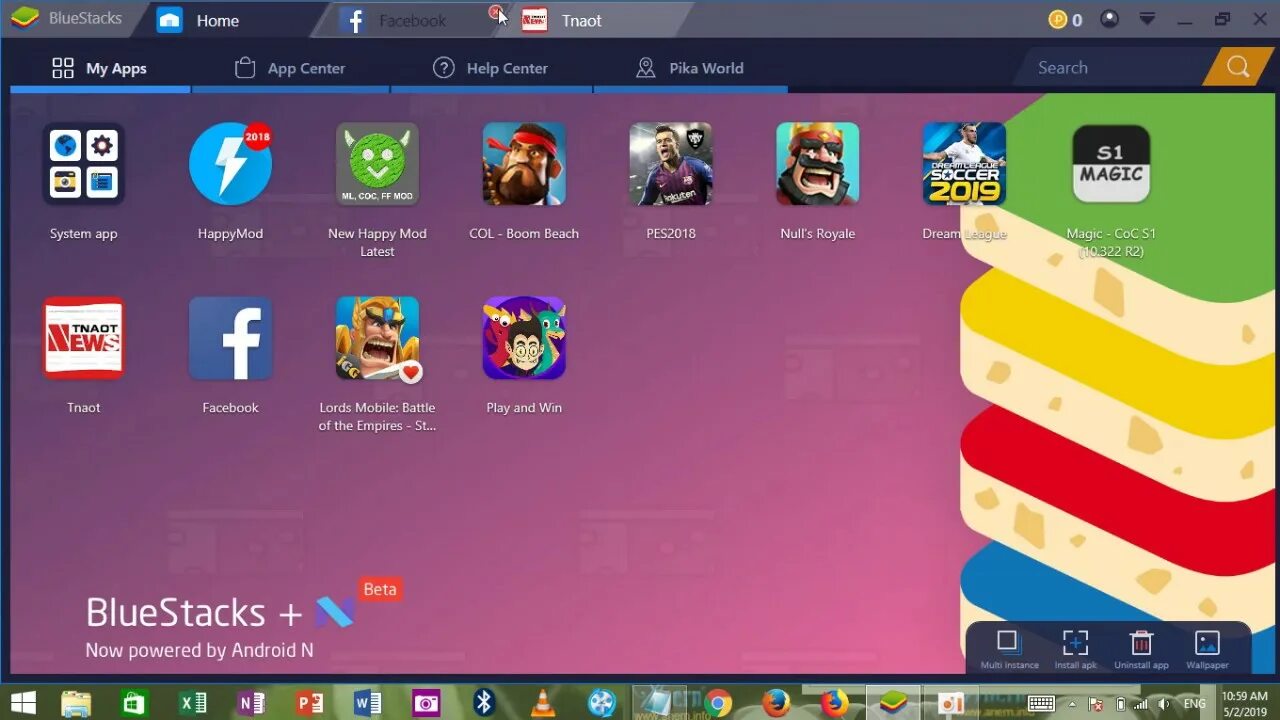Show hidden system tray icons

1073,704
